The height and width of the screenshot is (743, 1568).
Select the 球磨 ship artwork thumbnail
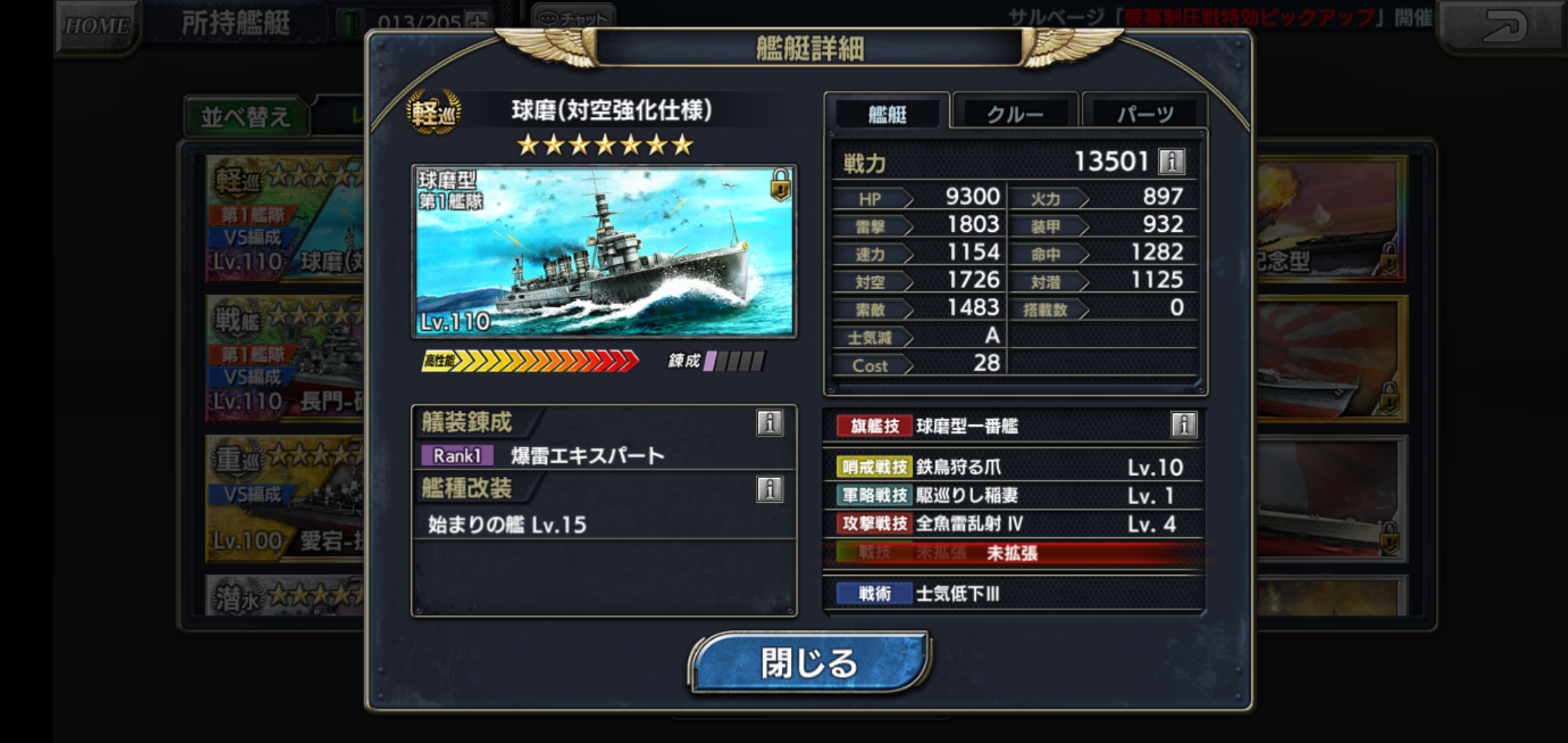point(604,251)
